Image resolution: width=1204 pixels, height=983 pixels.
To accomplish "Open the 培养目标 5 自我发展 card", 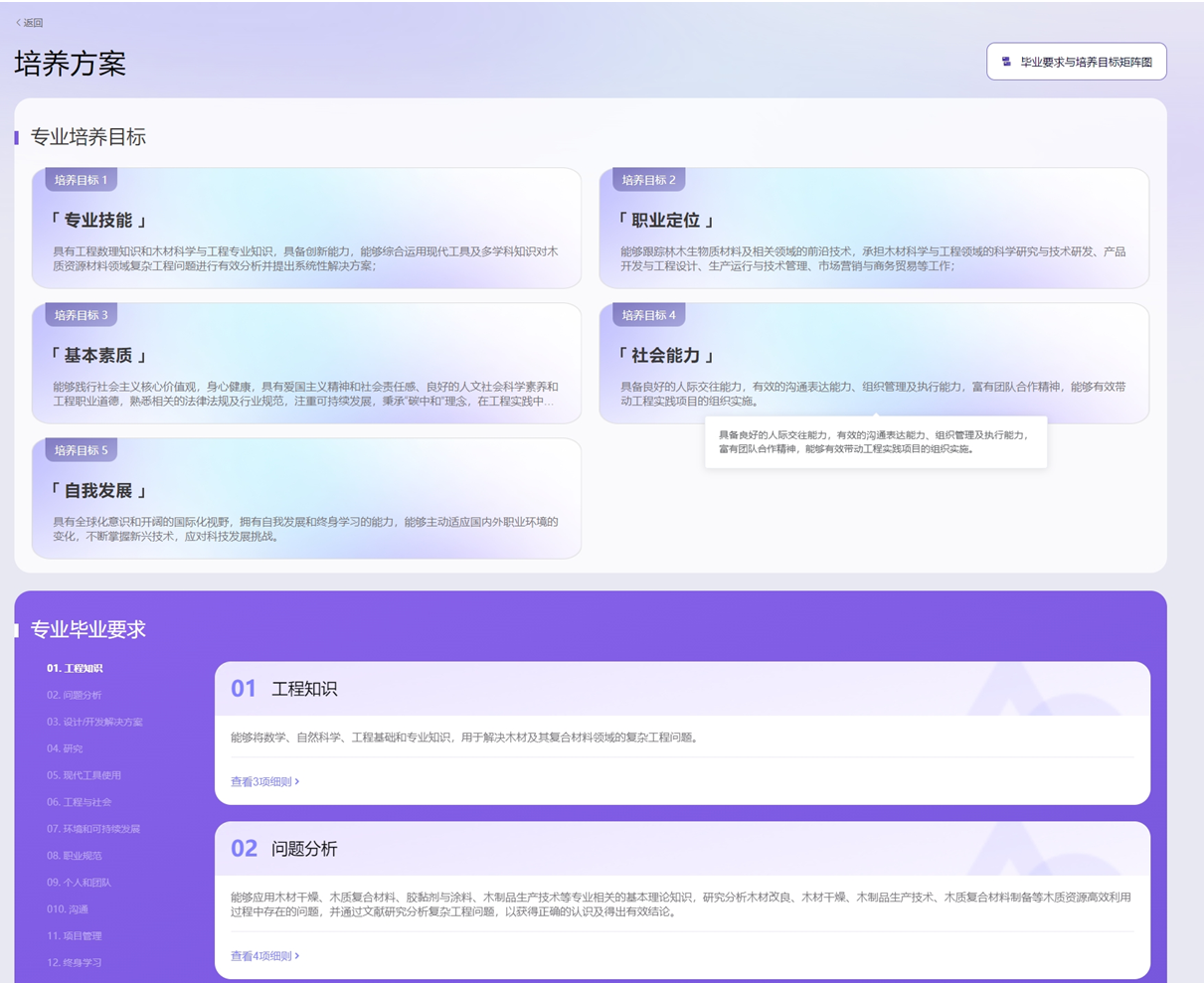I will 306,499.
